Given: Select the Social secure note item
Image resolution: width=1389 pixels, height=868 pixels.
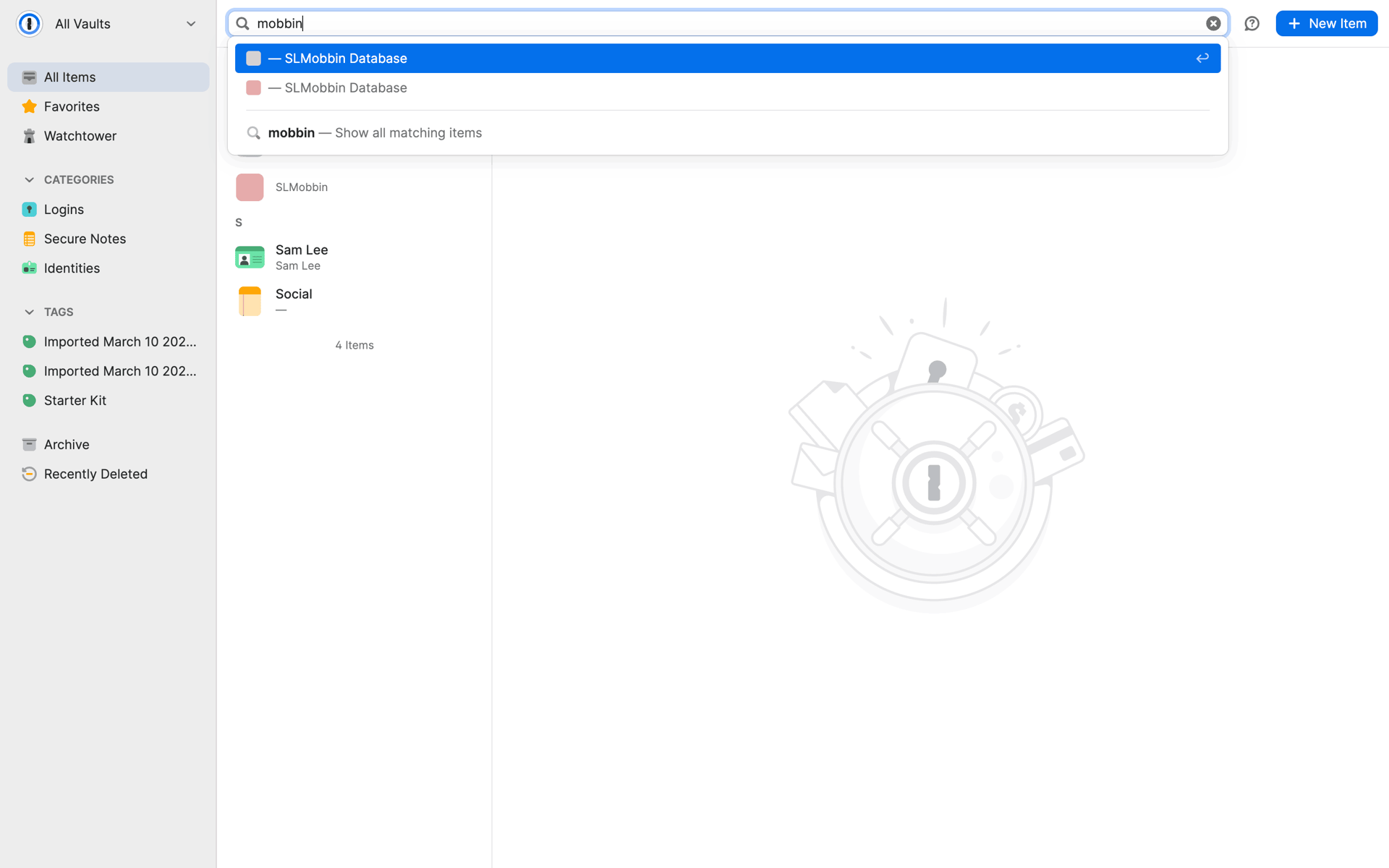Looking at the screenshot, I should pos(354,302).
